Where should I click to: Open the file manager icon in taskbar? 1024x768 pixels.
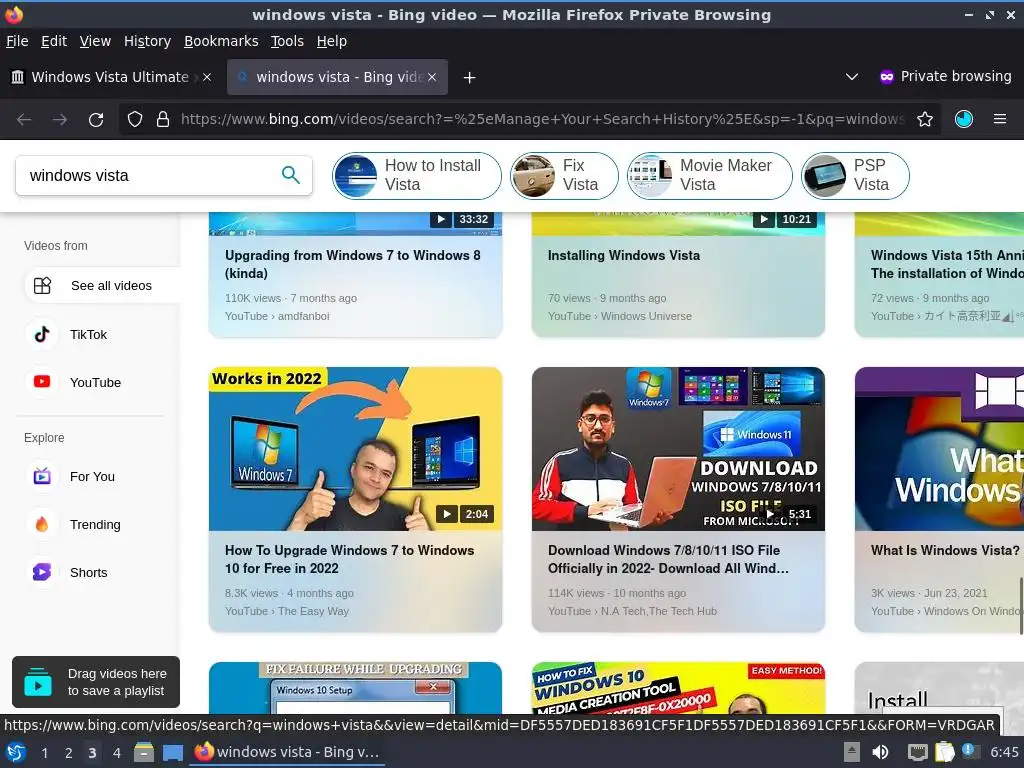(144, 752)
